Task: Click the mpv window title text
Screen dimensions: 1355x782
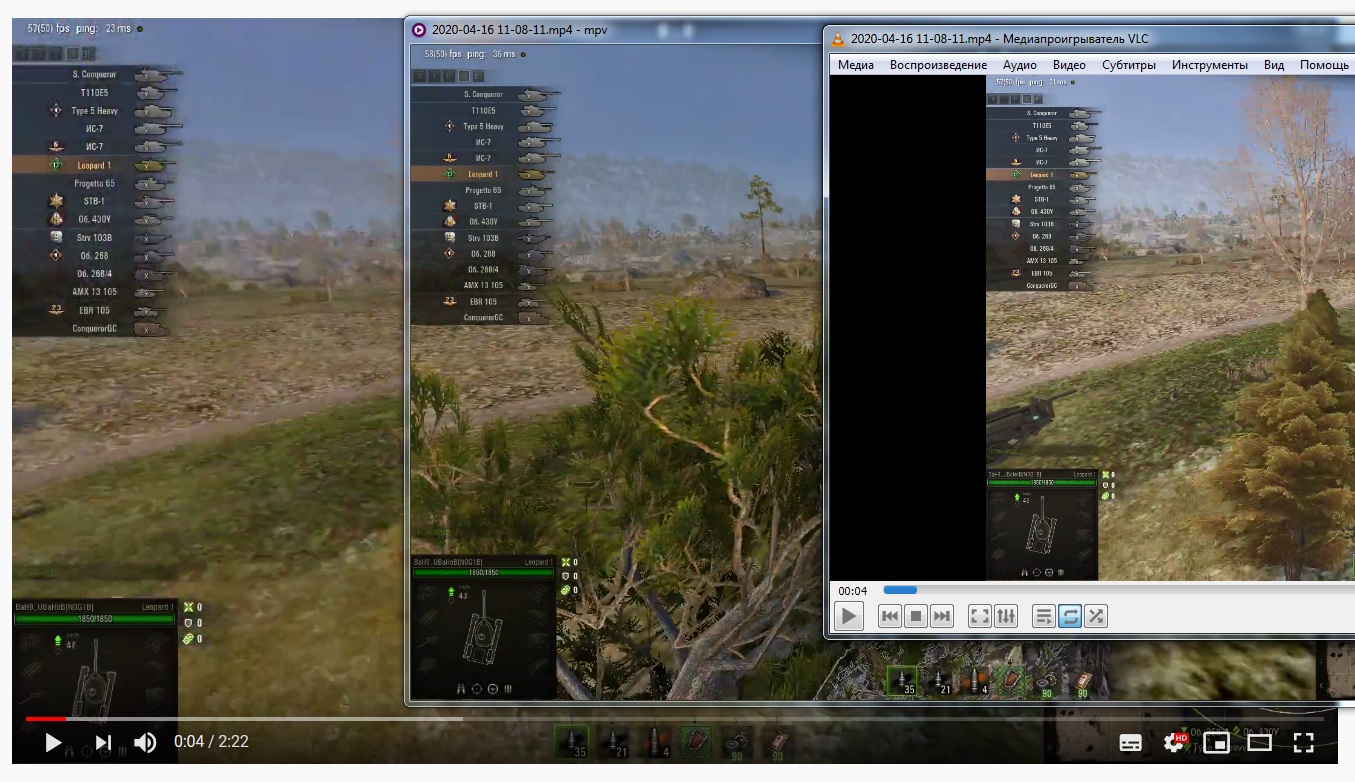Action: click(x=520, y=30)
